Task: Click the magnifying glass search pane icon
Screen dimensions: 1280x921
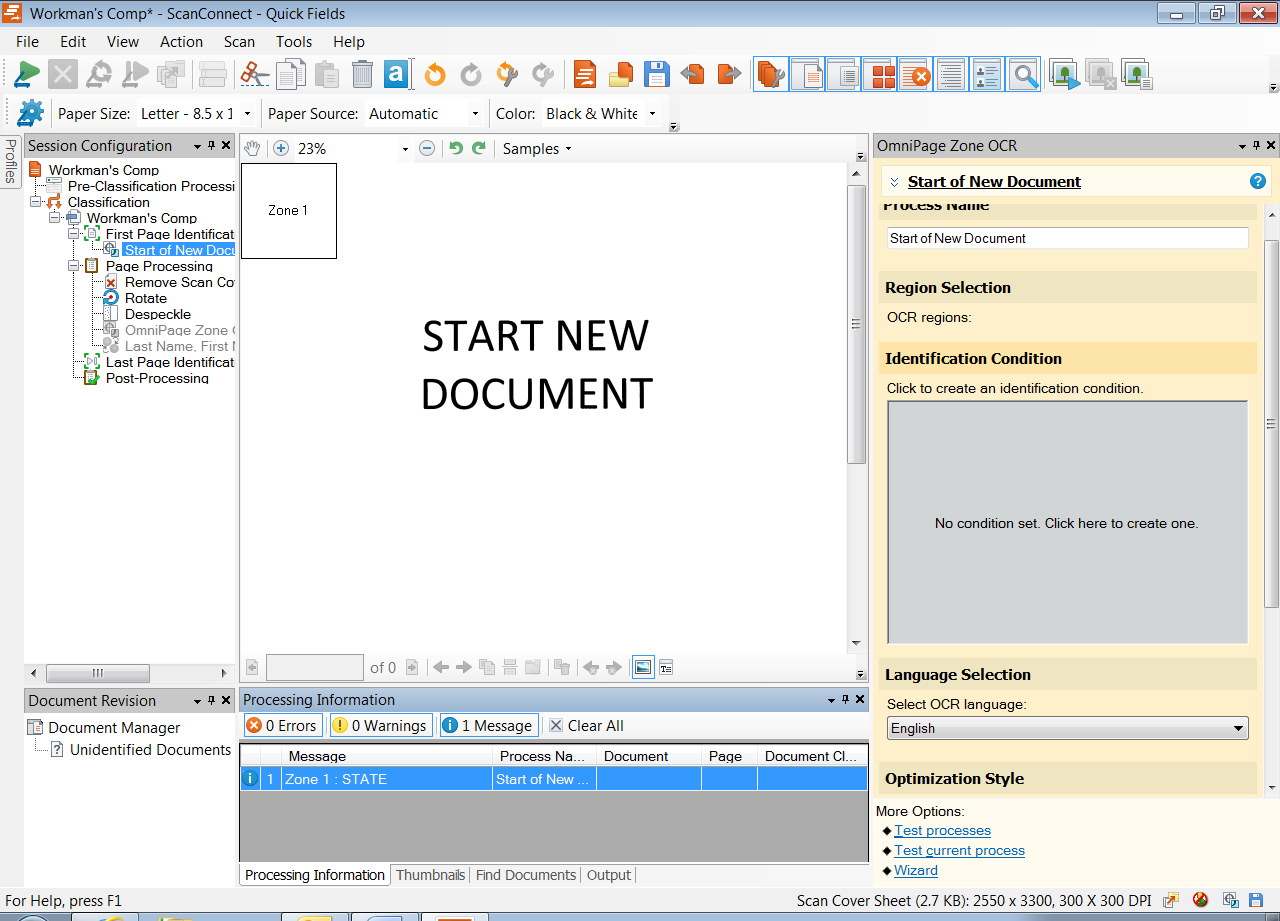Action: (x=1023, y=74)
